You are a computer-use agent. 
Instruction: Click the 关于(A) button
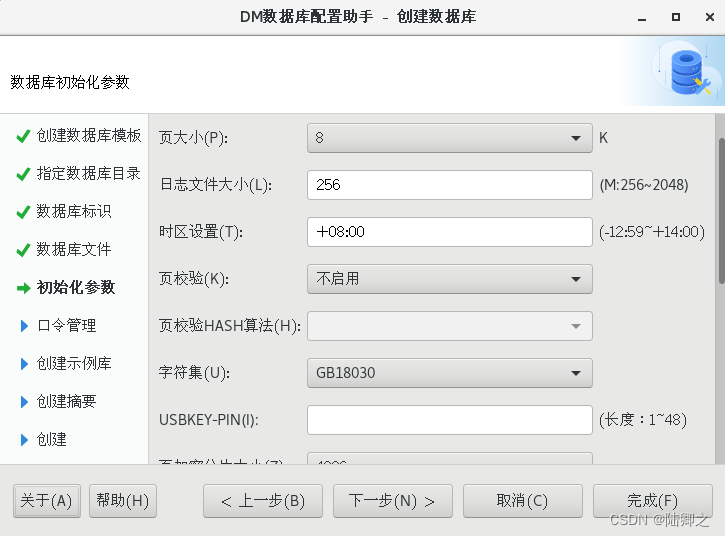[x=47, y=501]
